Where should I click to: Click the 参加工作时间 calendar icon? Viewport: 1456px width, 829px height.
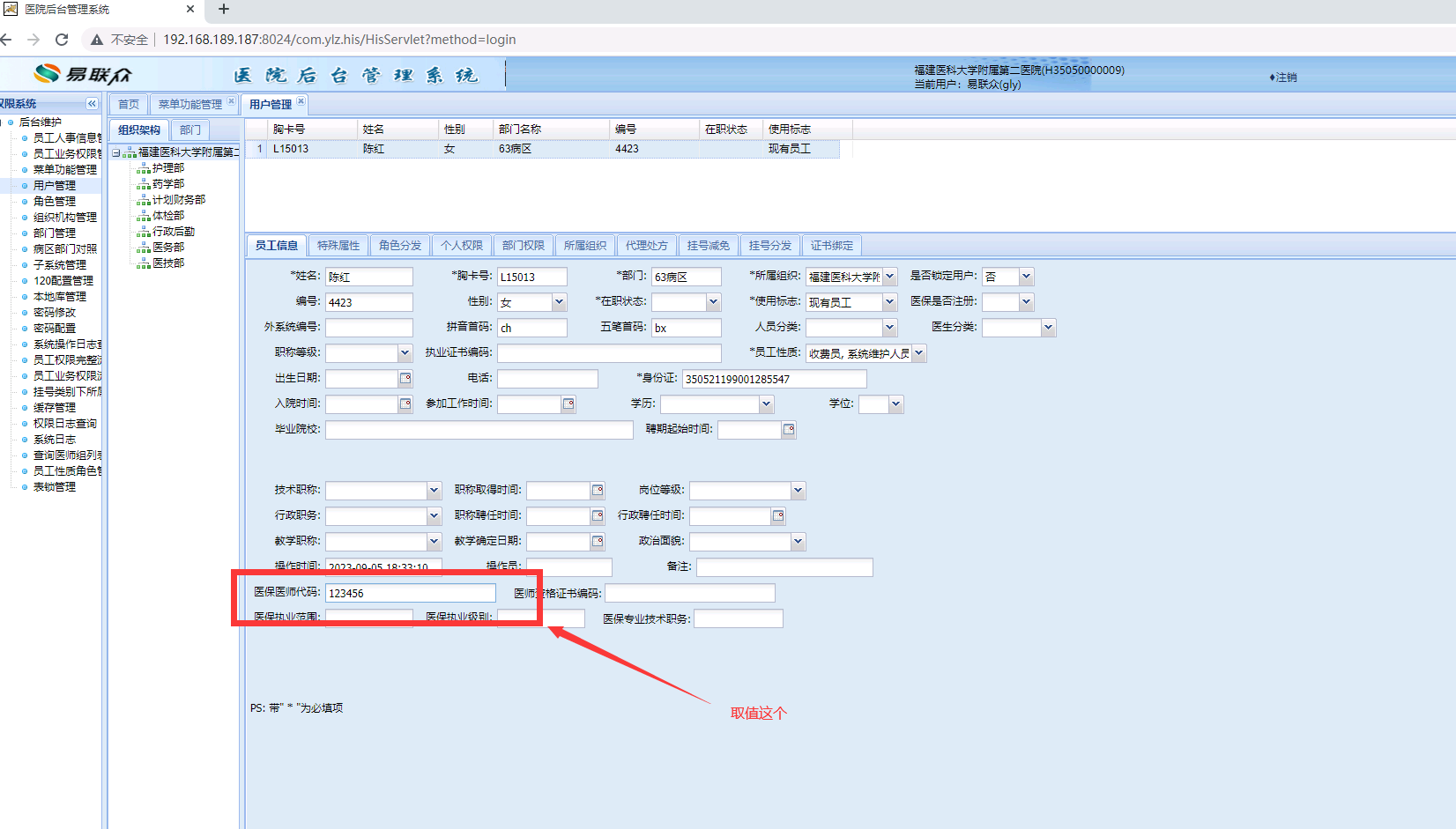click(568, 404)
